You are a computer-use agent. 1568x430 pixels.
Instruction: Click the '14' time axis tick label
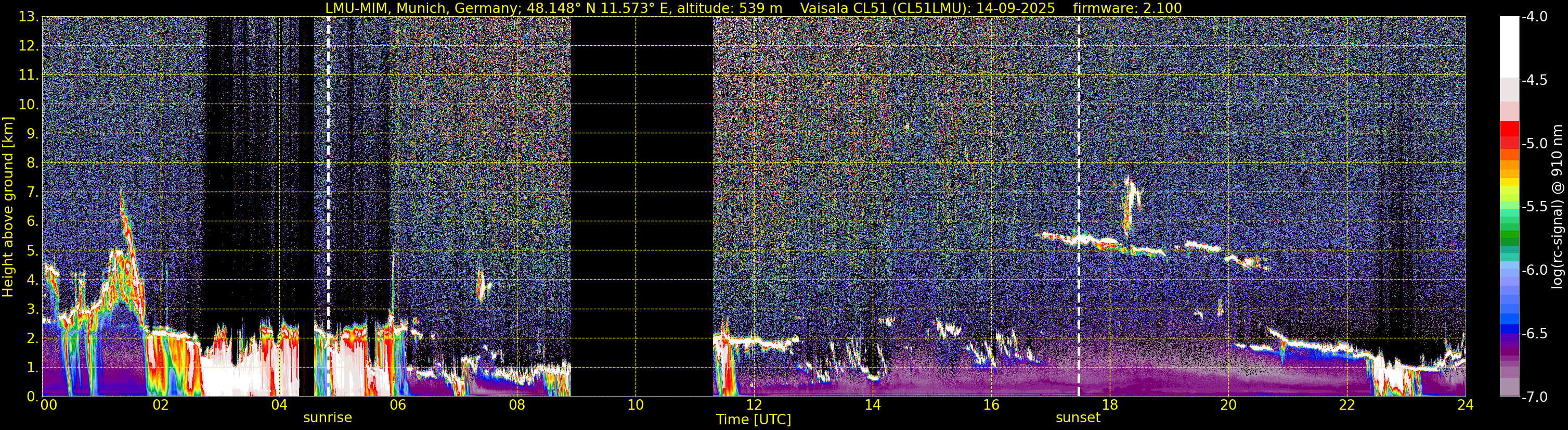tap(873, 405)
